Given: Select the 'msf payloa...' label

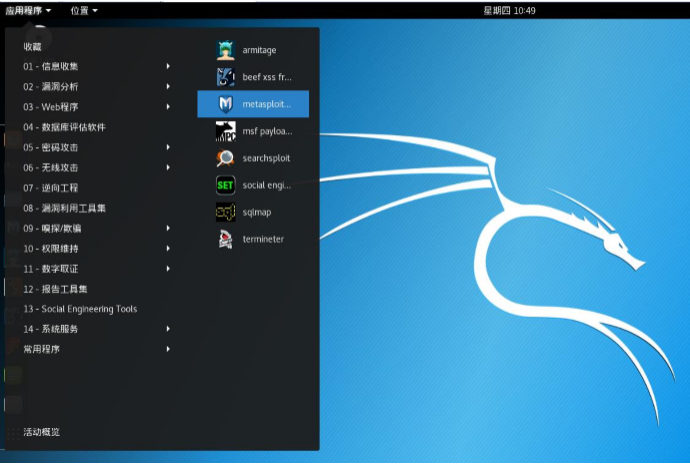Looking at the screenshot, I should point(267,131).
